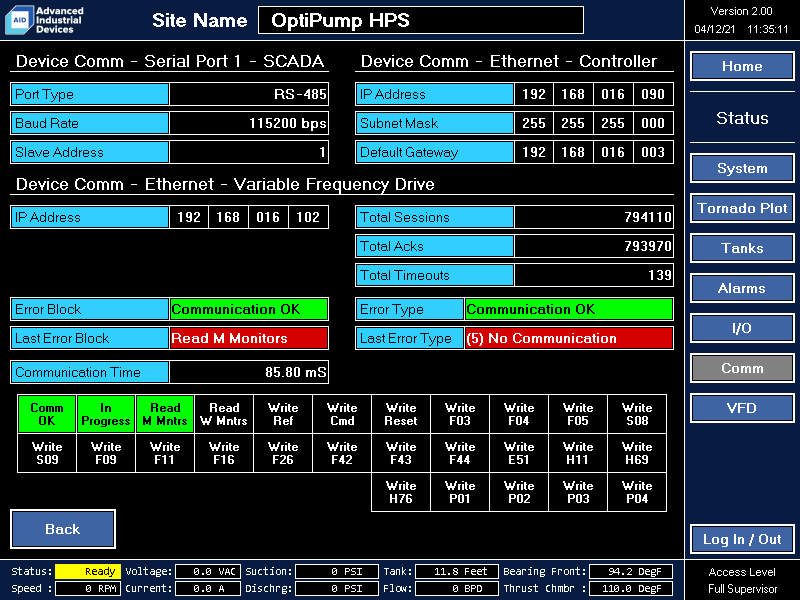Click the Site Name field OptiPump HPS
Image resolution: width=800 pixels, height=600 pixels.
coord(421,20)
